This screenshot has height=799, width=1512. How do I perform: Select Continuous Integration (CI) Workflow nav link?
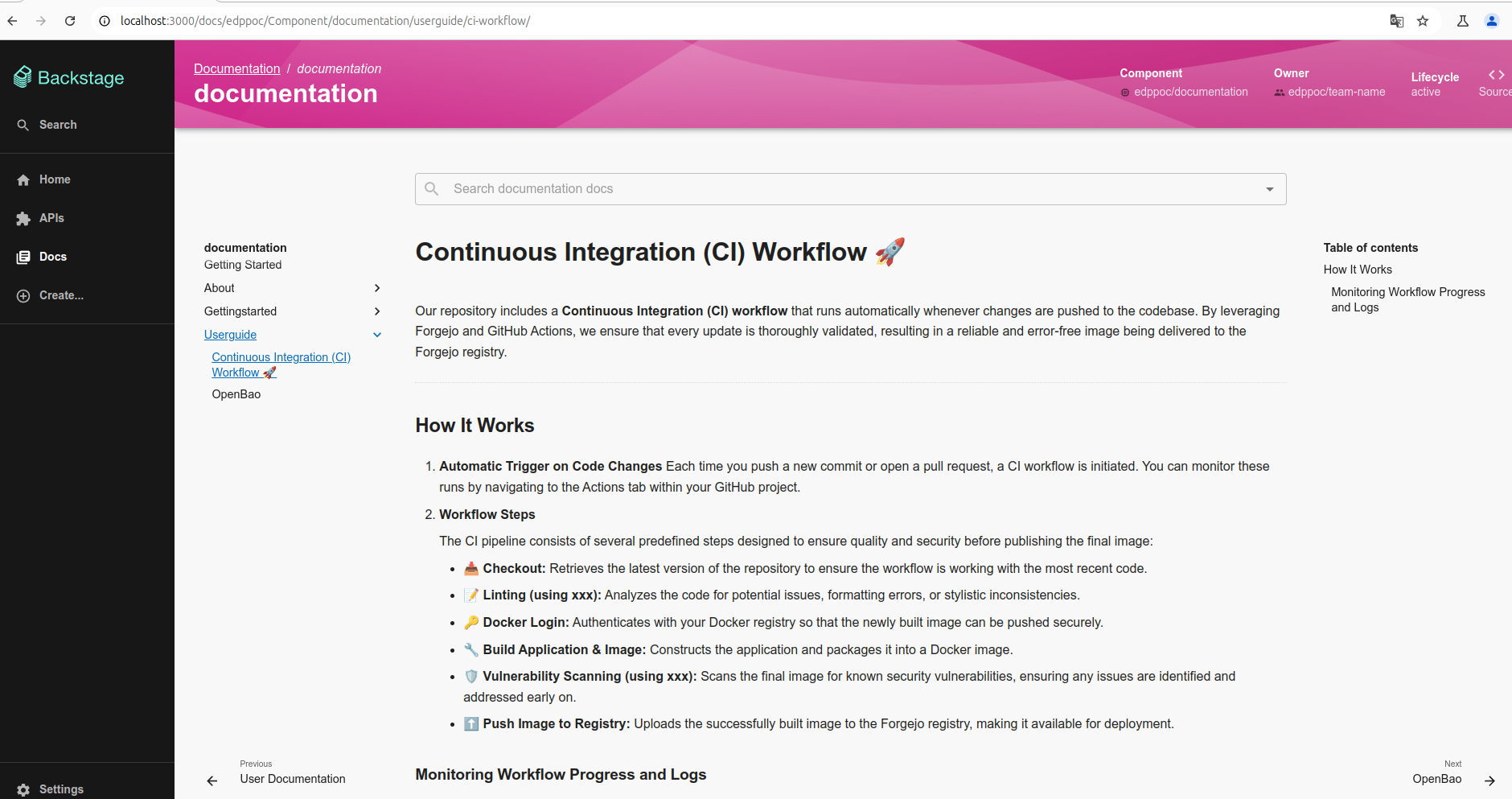tap(281, 364)
